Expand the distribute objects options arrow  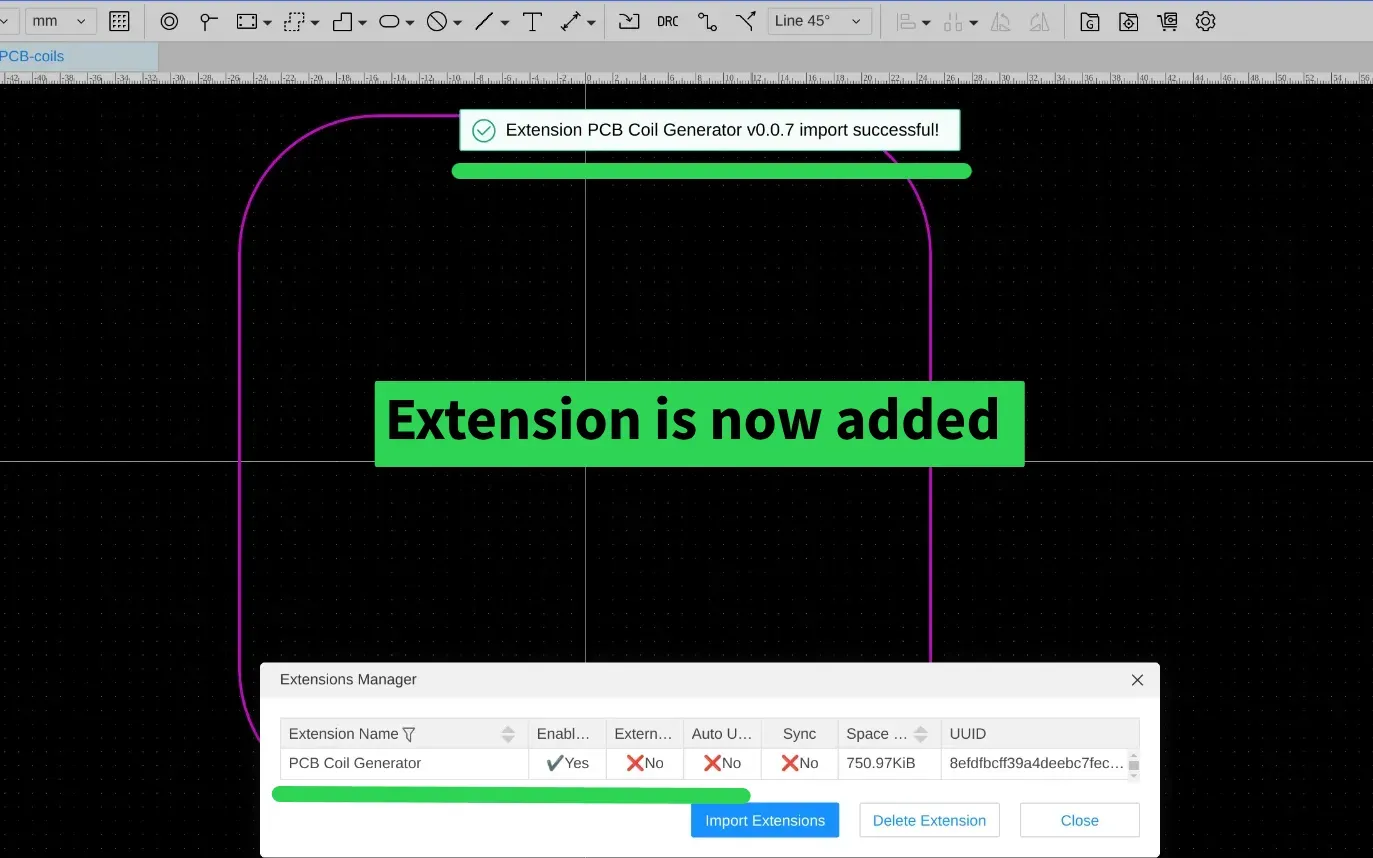(x=973, y=22)
